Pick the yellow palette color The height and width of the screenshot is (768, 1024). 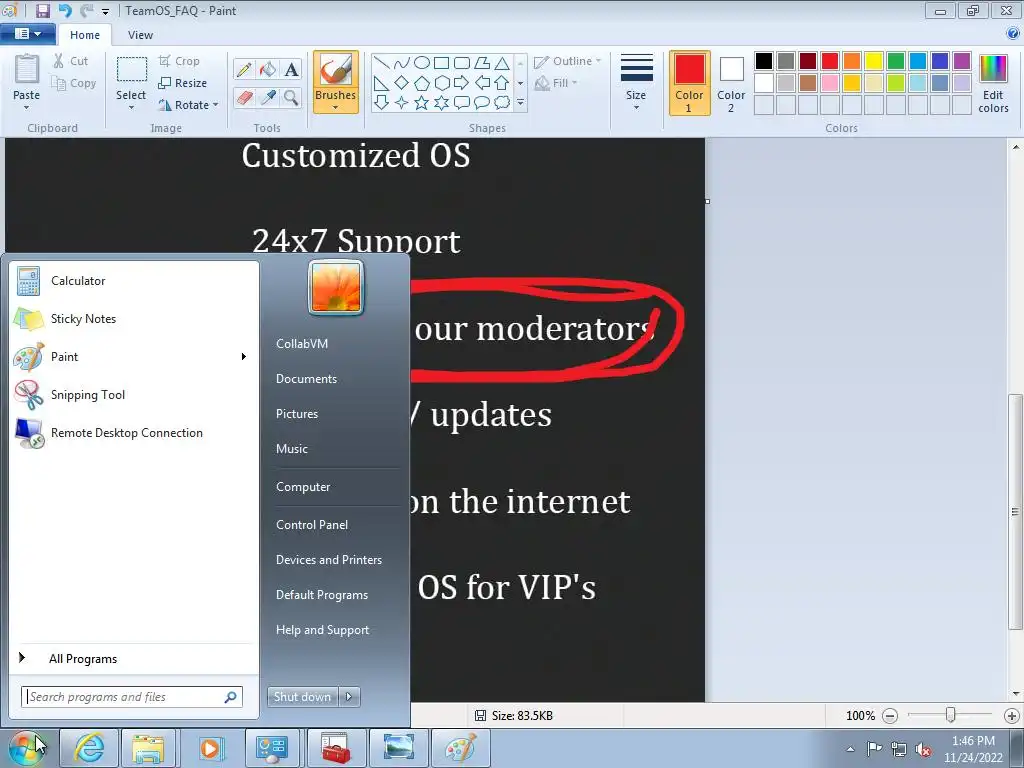[x=874, y=61]
